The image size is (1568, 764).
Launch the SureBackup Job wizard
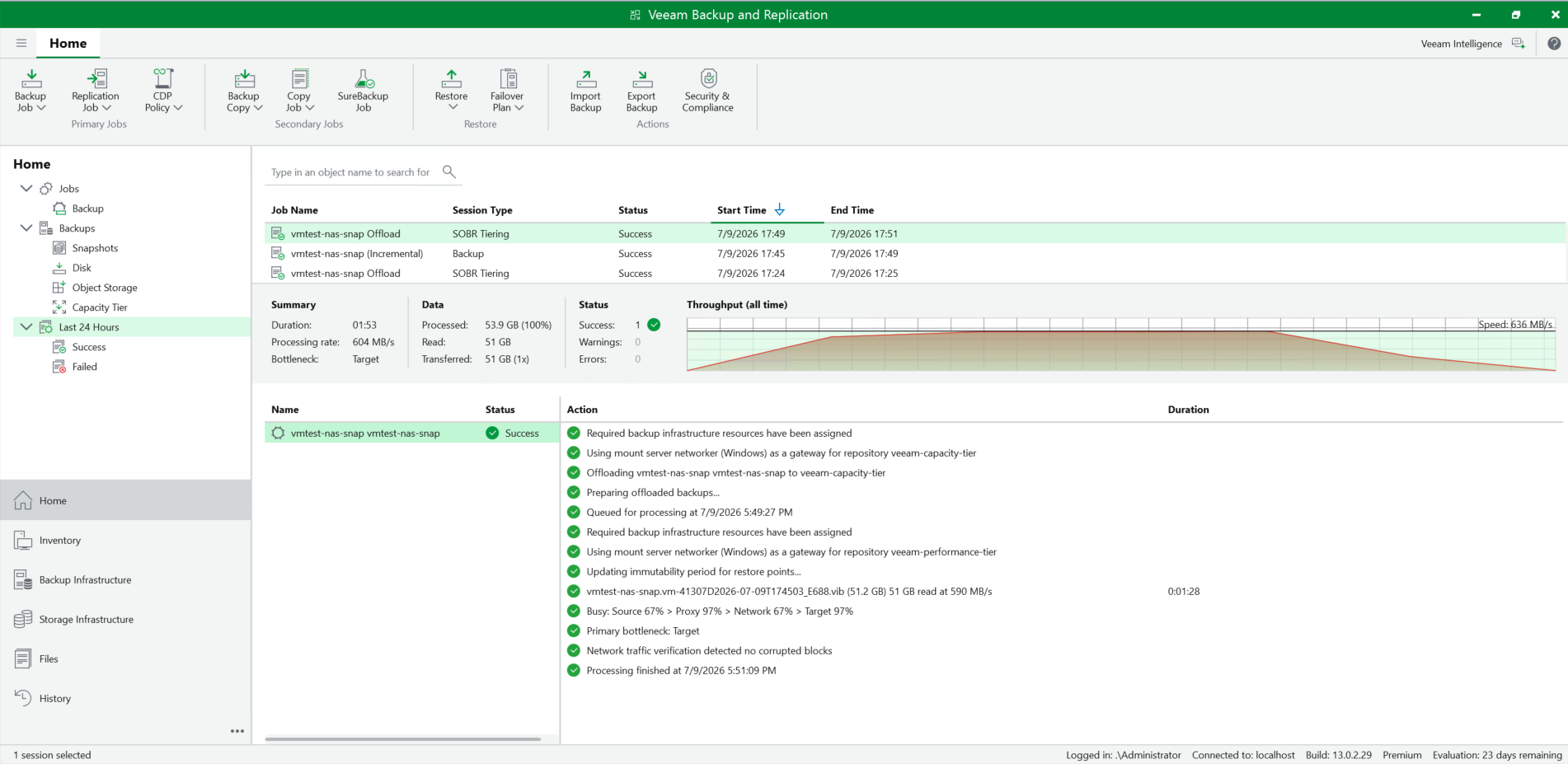click(x=363, y=91)
